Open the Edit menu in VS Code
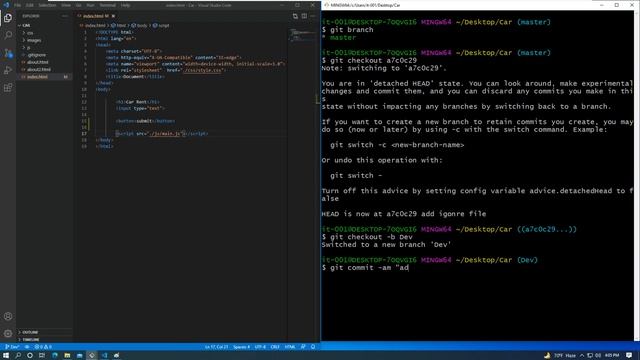This screenshot has width=640, height=360. [x=30, y=5]
